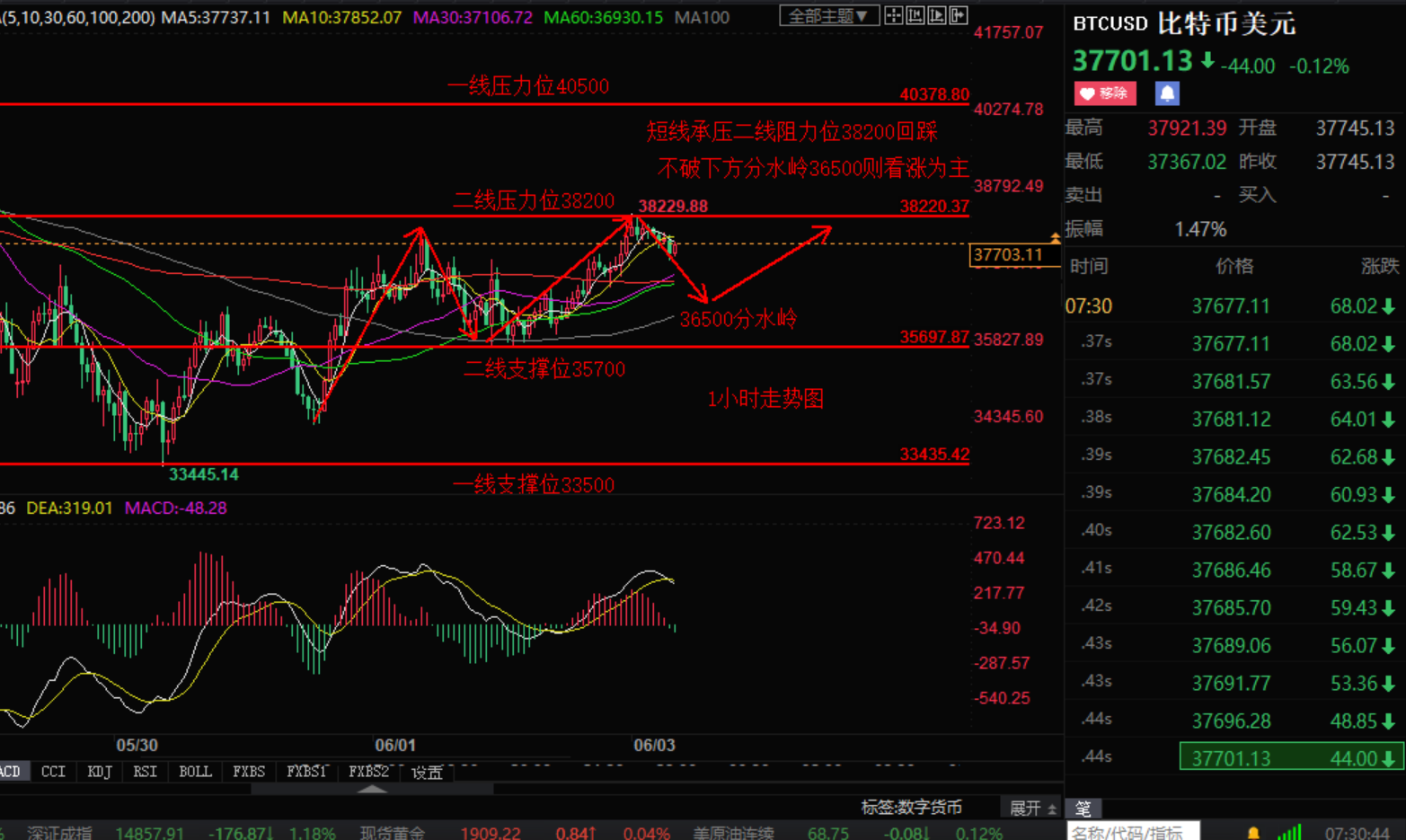Click the blue bell alert icon
The image size is (1406, 840).
pos(1166,93)
